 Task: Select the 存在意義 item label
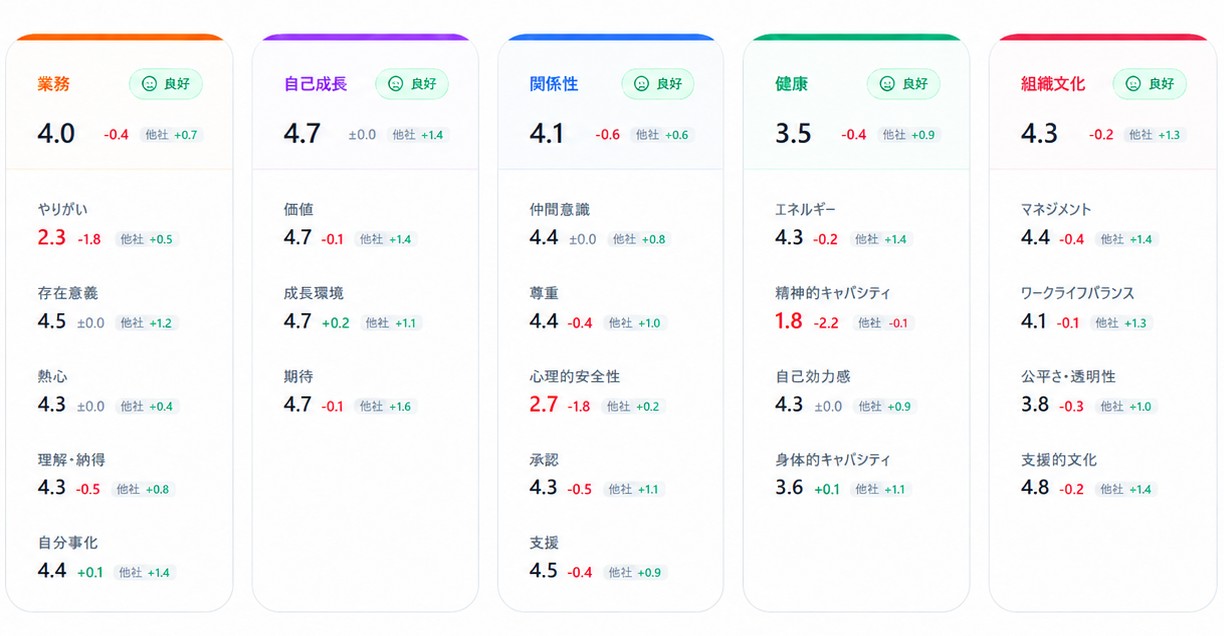pyautogui.click(x=68, y=293)
